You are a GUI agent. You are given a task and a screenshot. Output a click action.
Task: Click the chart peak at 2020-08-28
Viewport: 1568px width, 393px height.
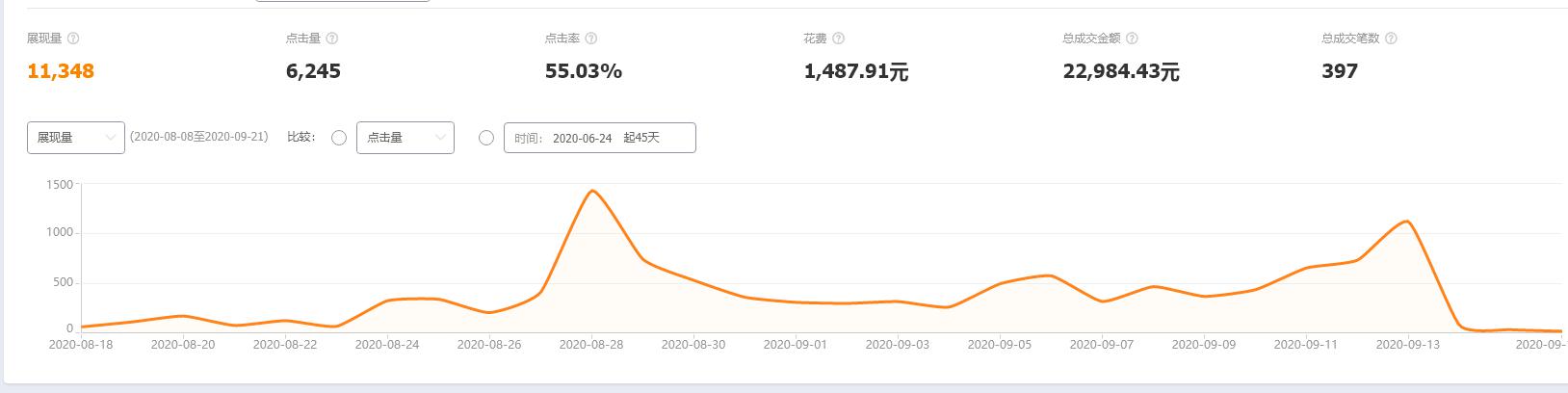[x=592, y=191]
